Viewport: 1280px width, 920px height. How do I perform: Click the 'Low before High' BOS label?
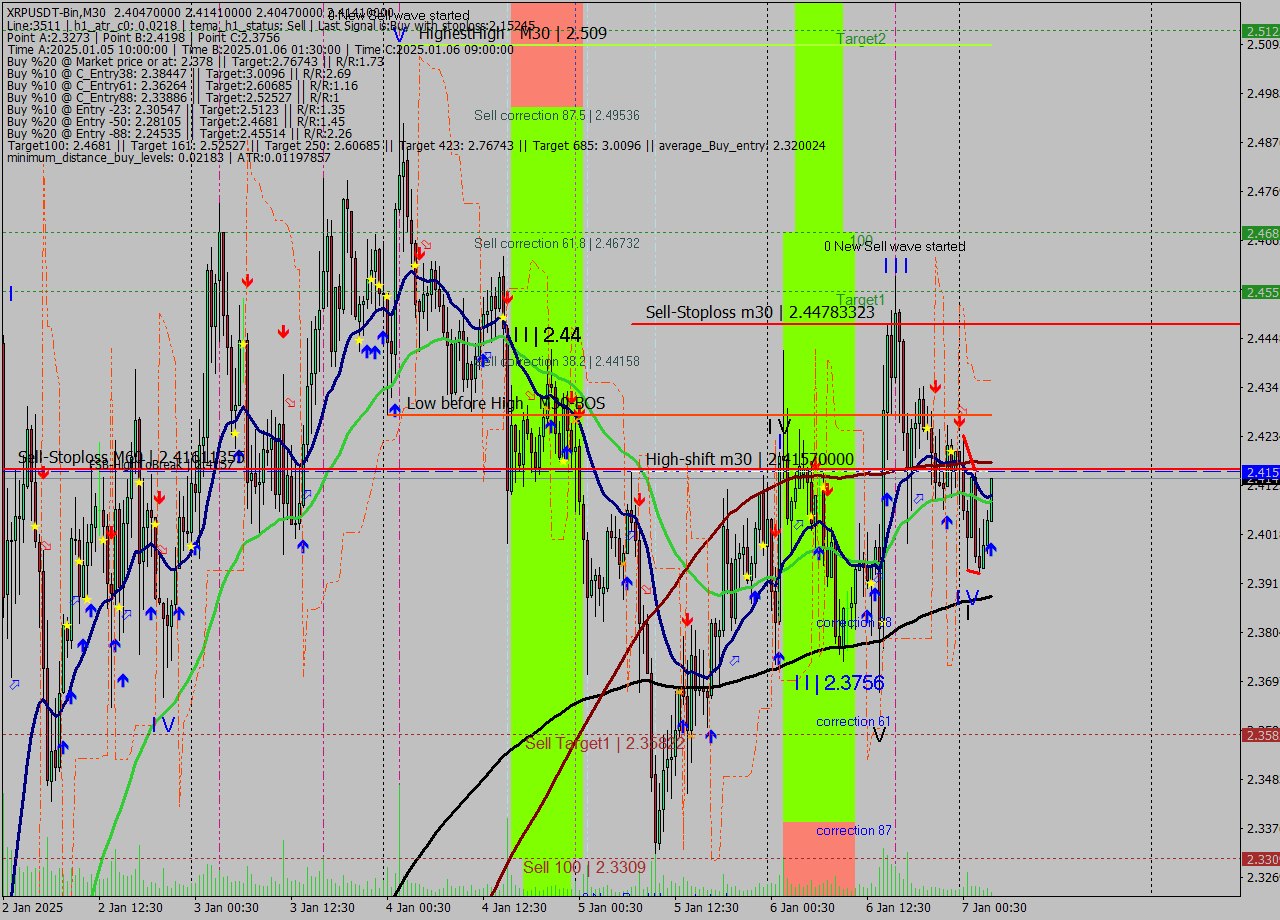point(505,403)
